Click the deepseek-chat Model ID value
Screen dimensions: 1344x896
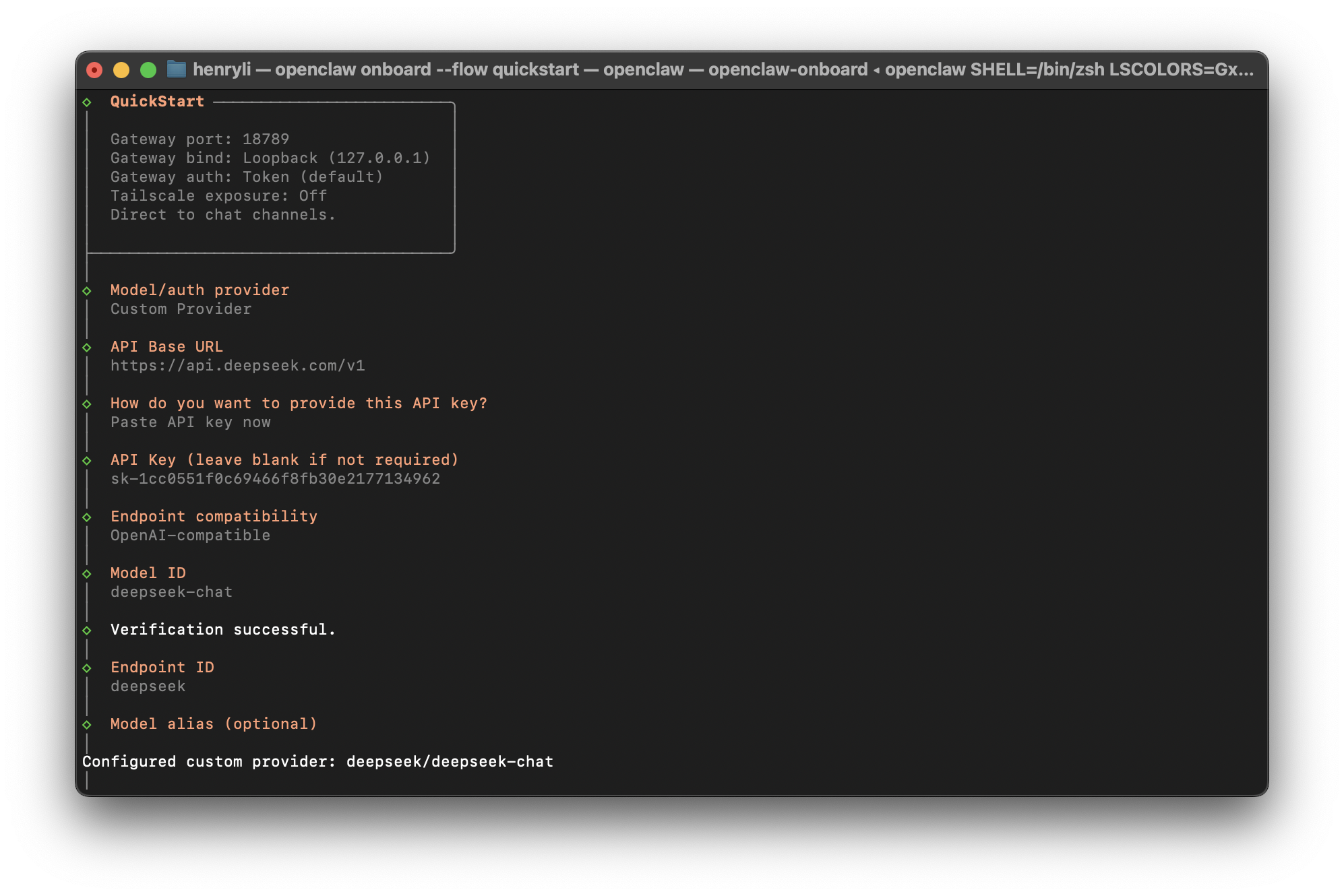coord(171,592)
